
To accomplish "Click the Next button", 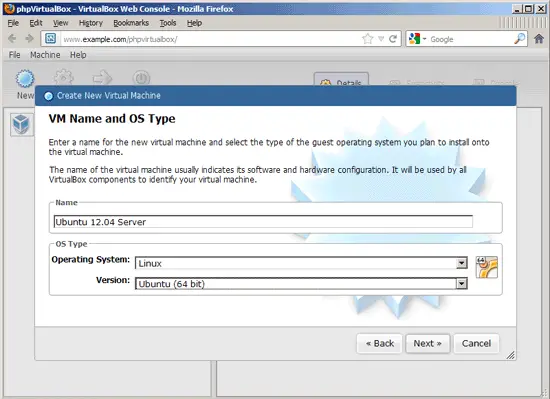I will 428,344.
